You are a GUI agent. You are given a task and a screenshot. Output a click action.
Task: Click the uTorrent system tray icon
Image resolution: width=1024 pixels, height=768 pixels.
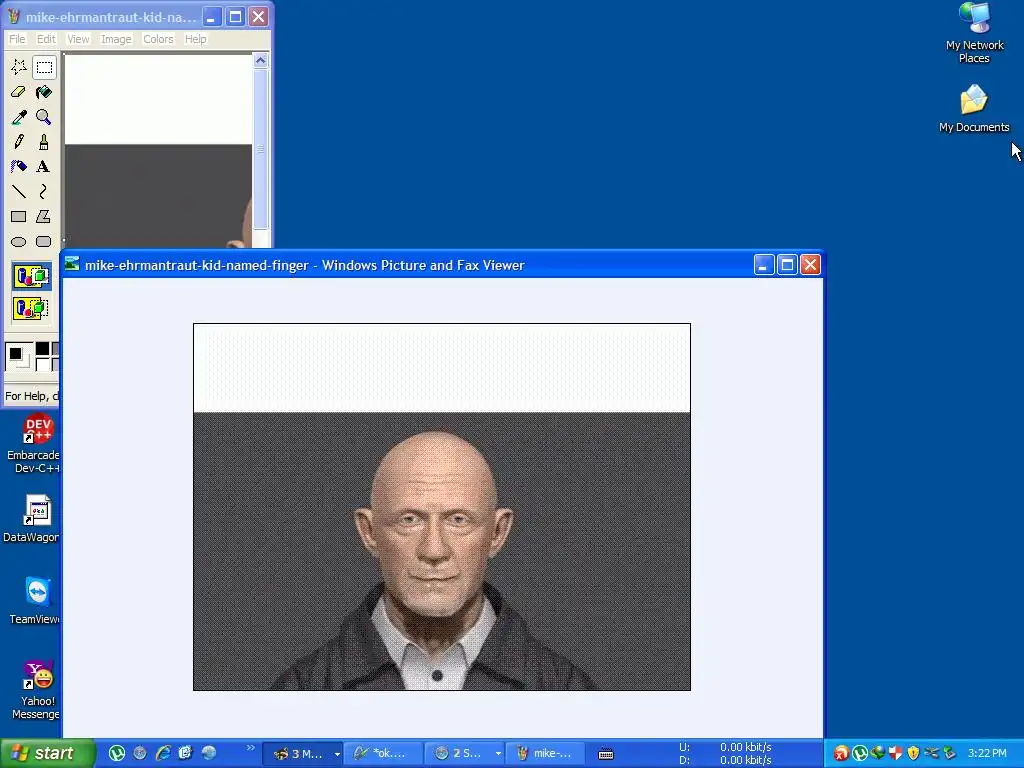[859, 754]
